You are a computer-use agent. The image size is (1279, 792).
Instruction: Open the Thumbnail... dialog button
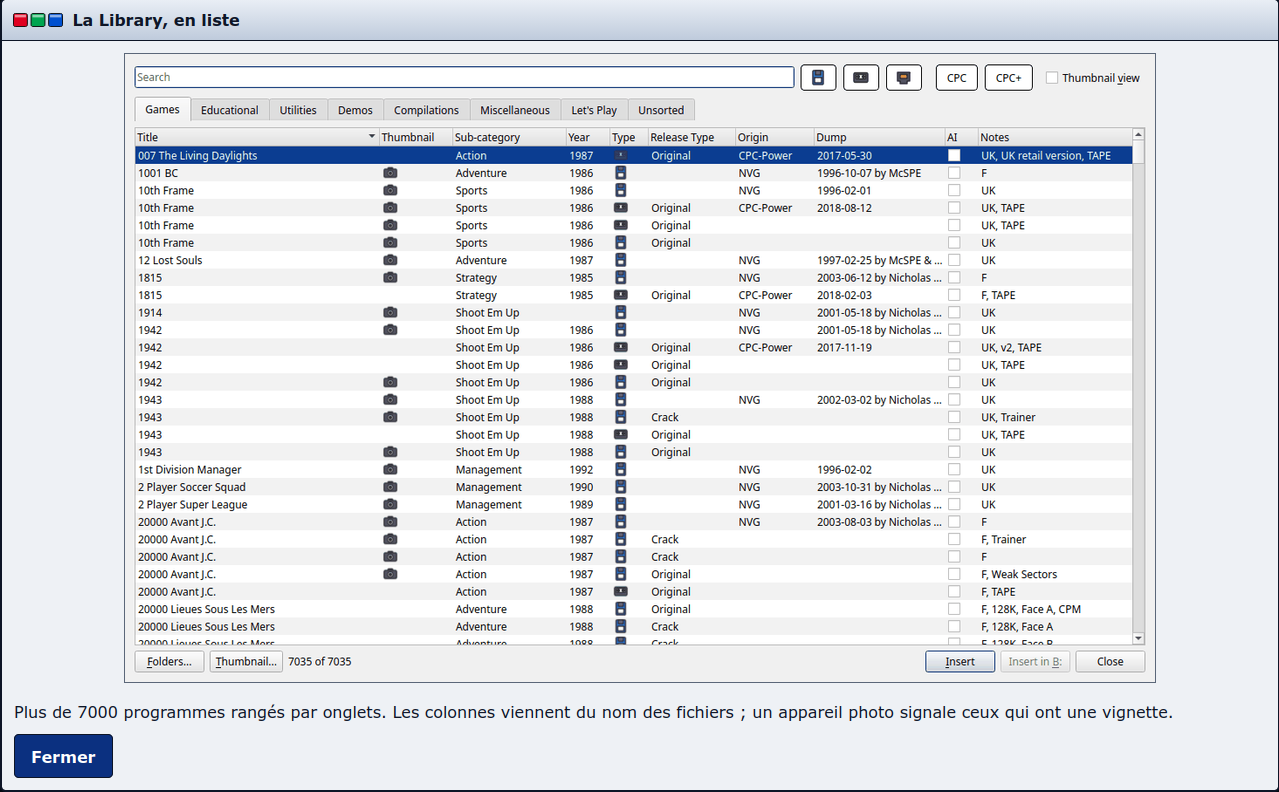[x=246, y=661]
